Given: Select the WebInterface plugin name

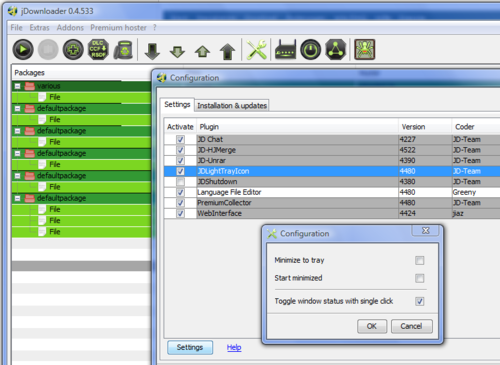Looking at the screenshot, I should click(x=219, y=213).
